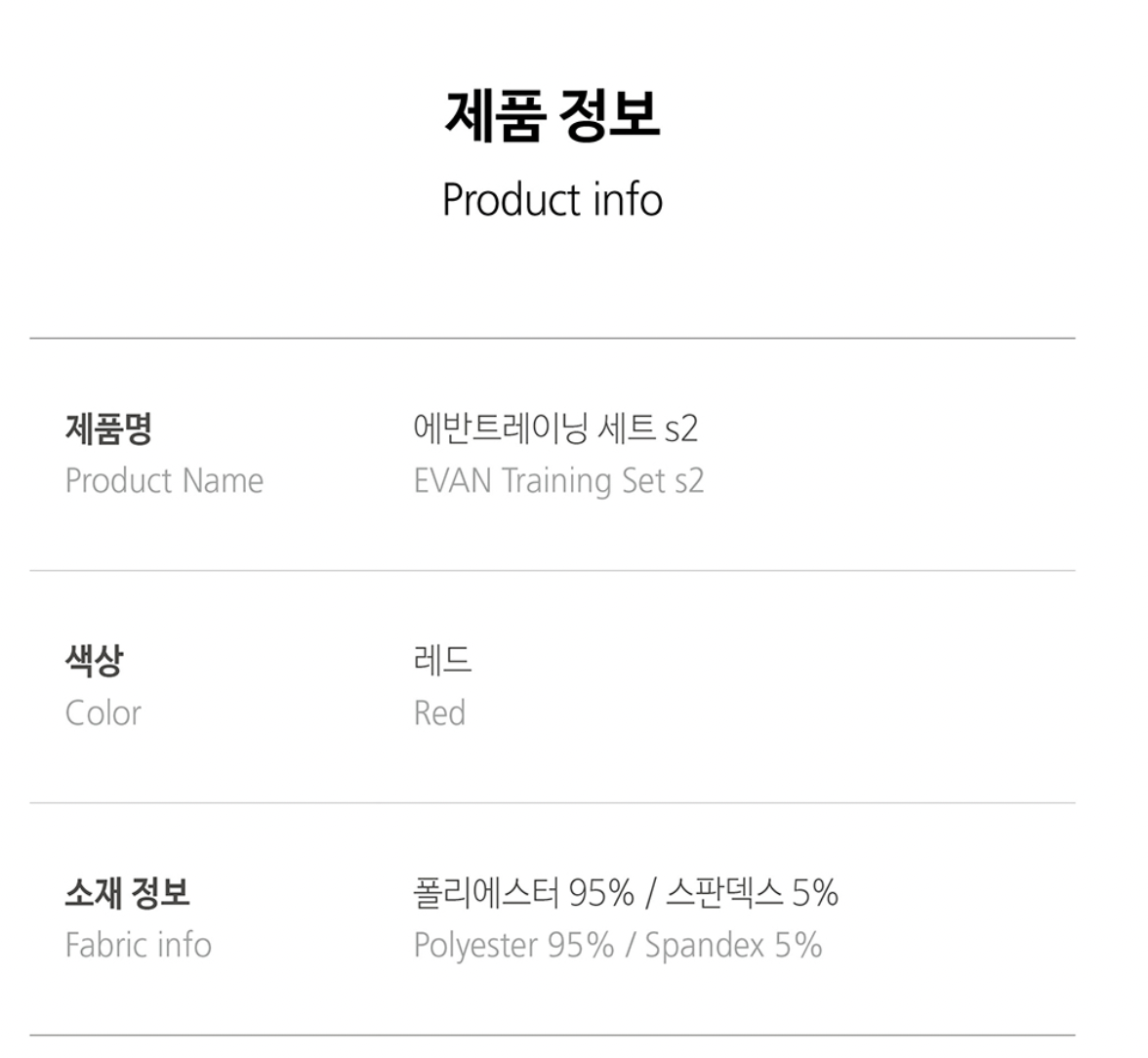
Task: Click the 색상 label
Action: point(94,661)
